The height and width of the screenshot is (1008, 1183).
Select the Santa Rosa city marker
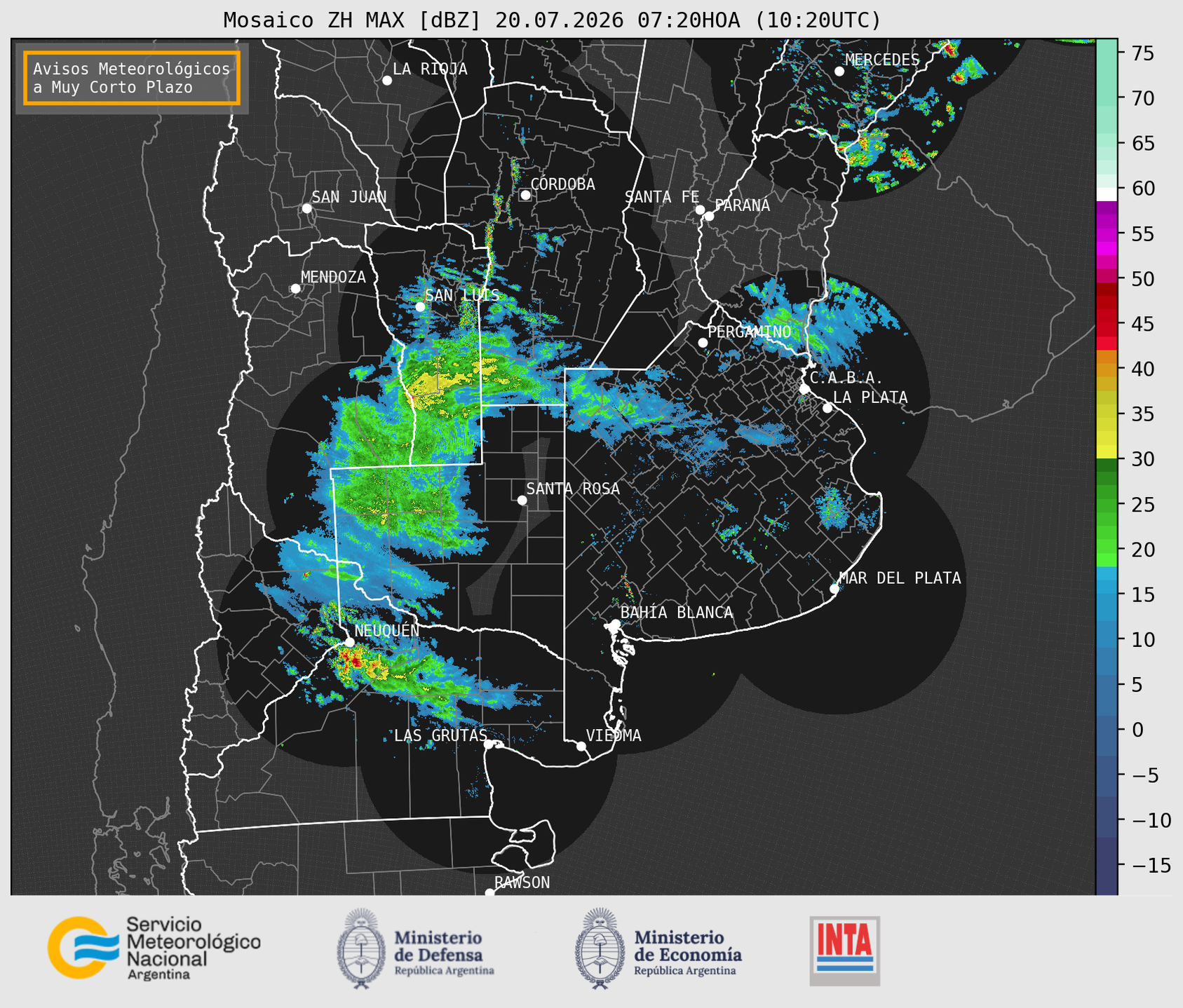(522, 500)
